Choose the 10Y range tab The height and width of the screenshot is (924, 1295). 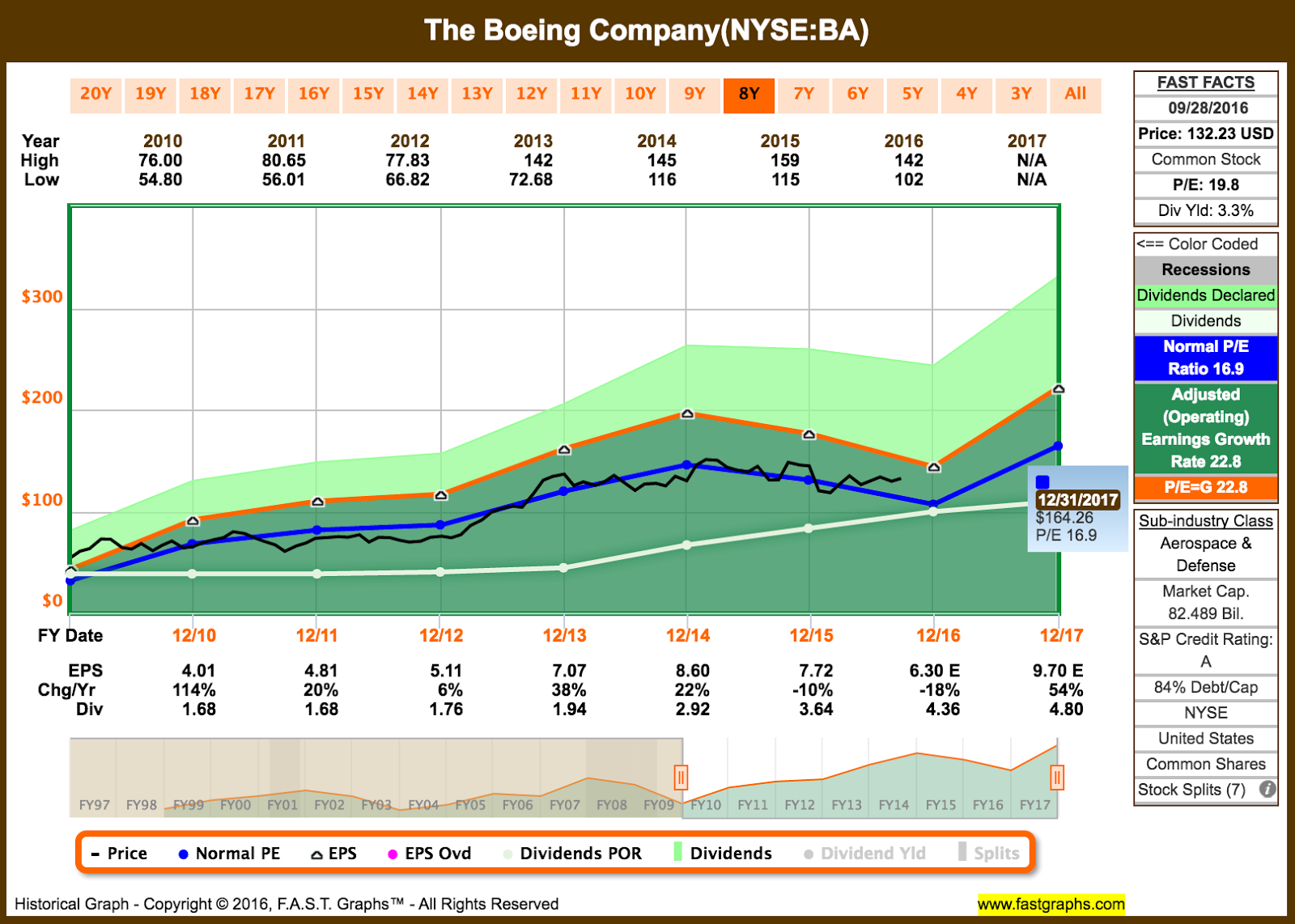point(640,95)
